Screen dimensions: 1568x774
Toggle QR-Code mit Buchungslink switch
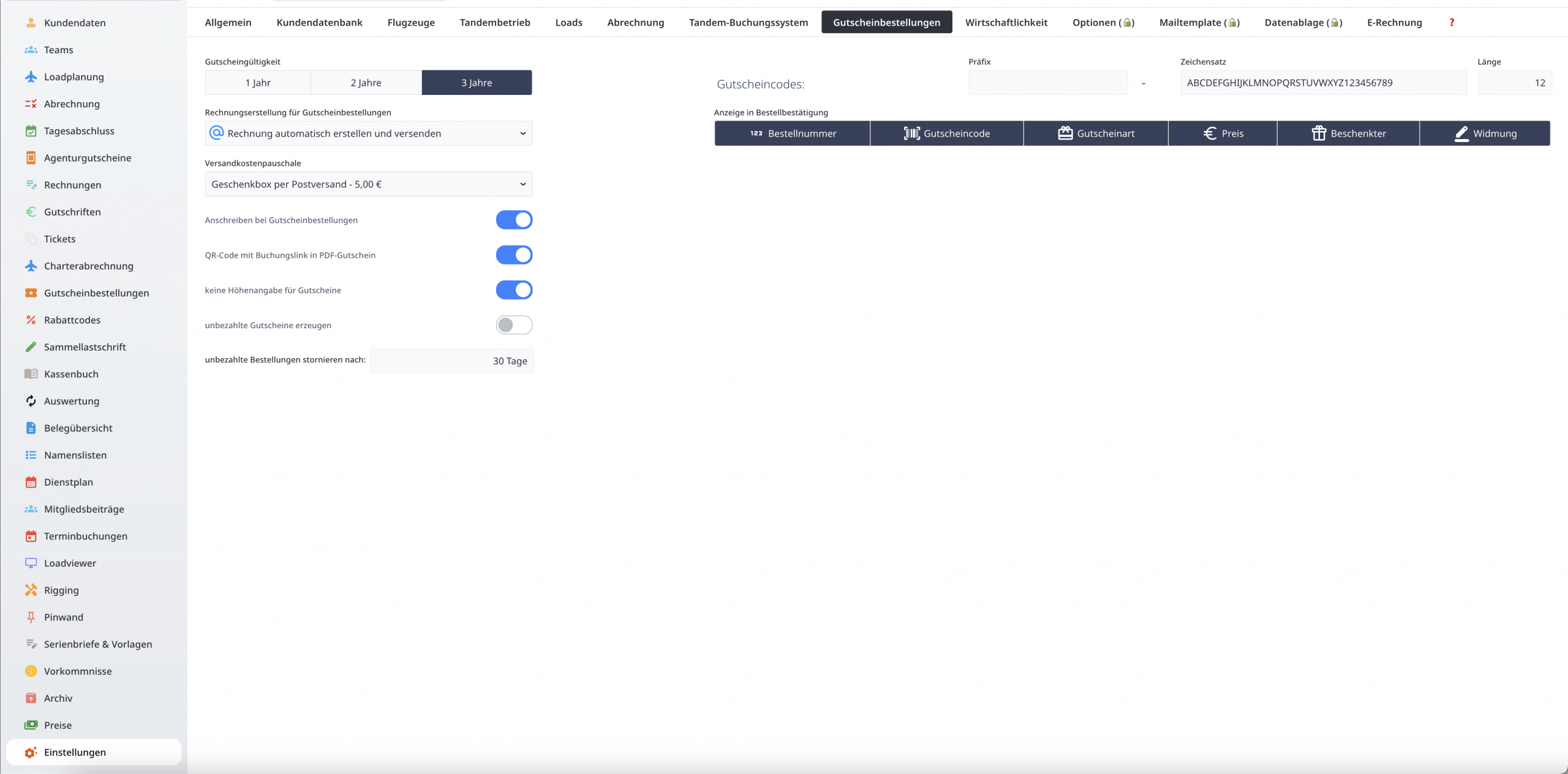(x=514, y=255)
